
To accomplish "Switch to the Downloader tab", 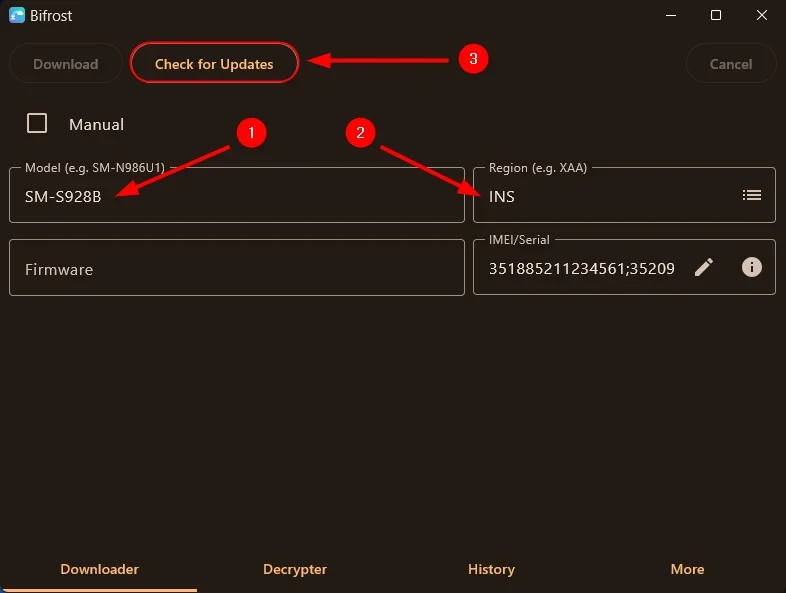I will click(99, 569).
